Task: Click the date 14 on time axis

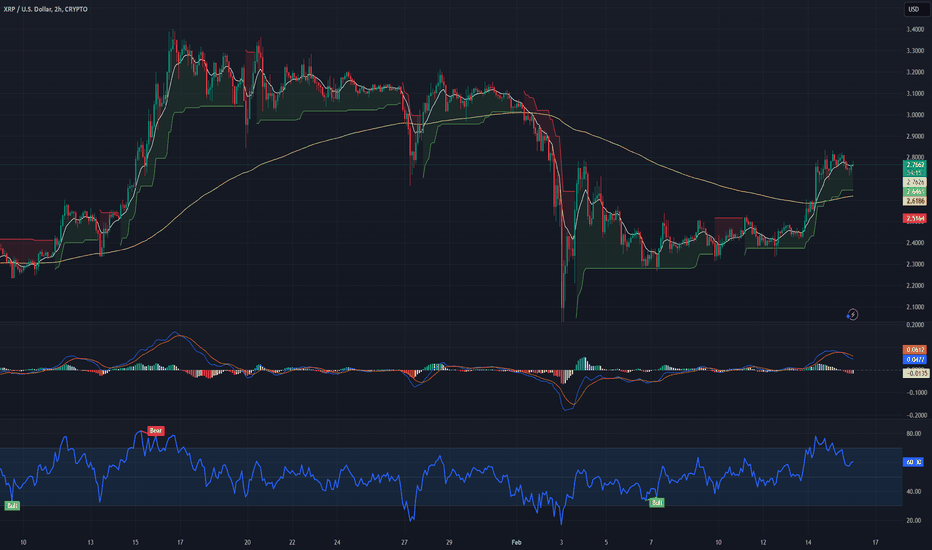Action: 808,542
